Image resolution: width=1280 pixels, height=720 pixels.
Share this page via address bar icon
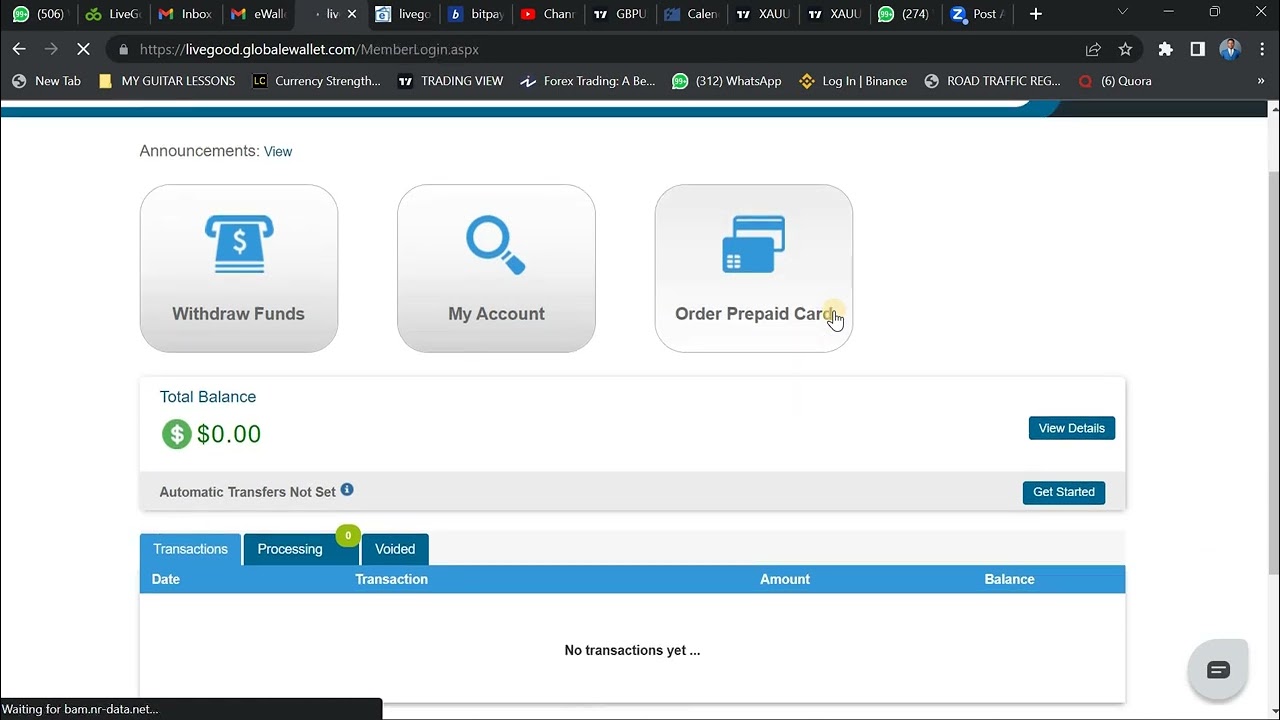tap(1093, 49)
